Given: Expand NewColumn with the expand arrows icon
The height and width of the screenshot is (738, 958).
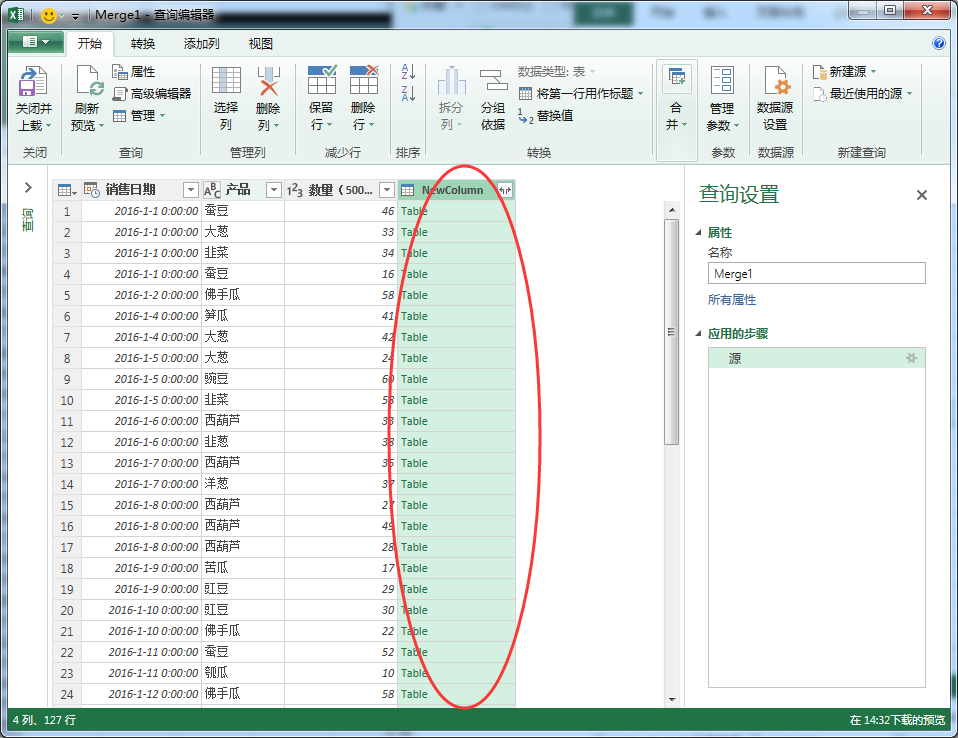Looking at the screenshot, I should (x=505, y=190).
